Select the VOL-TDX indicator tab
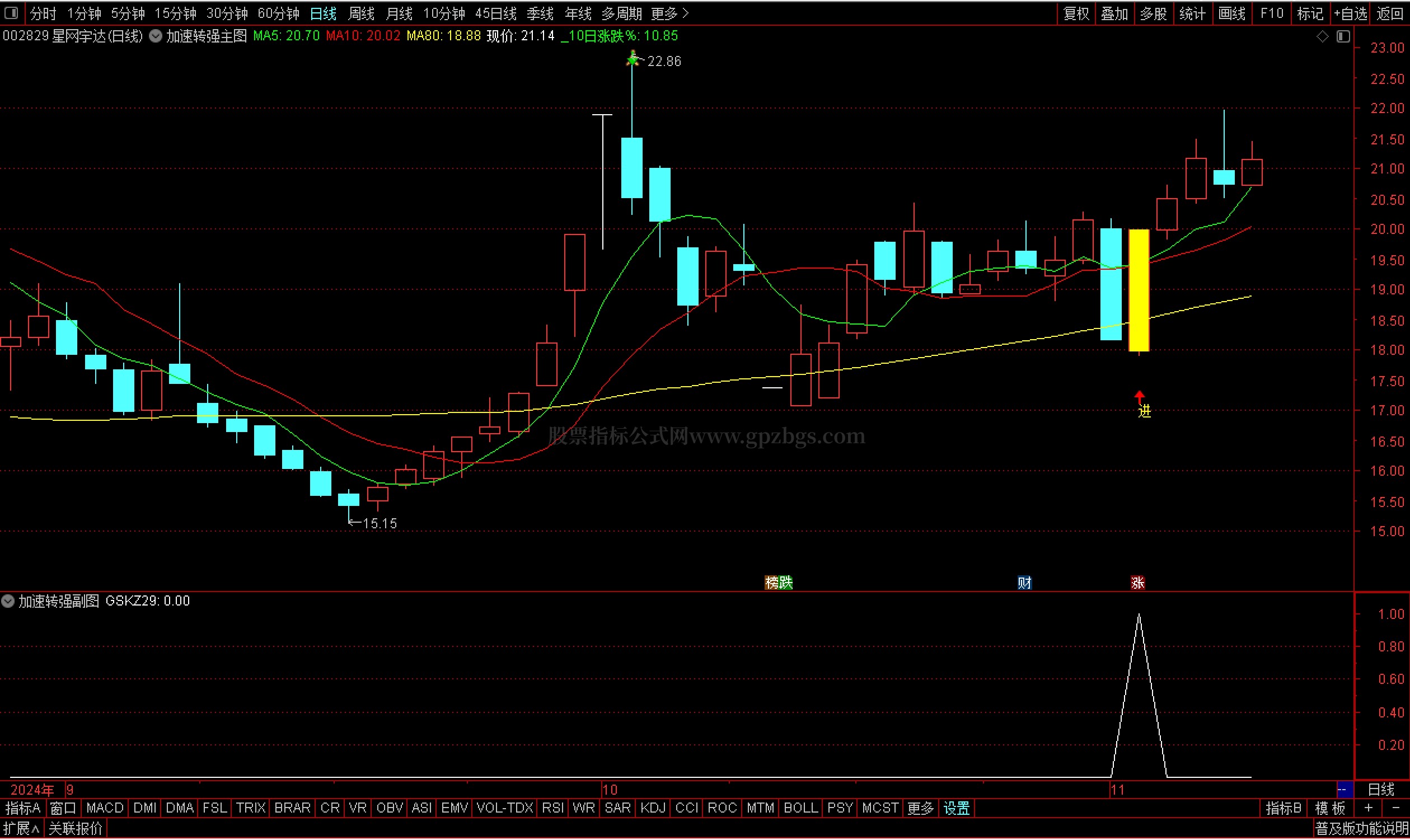This screenshot has height=840, width=1410. coord(505,809)
